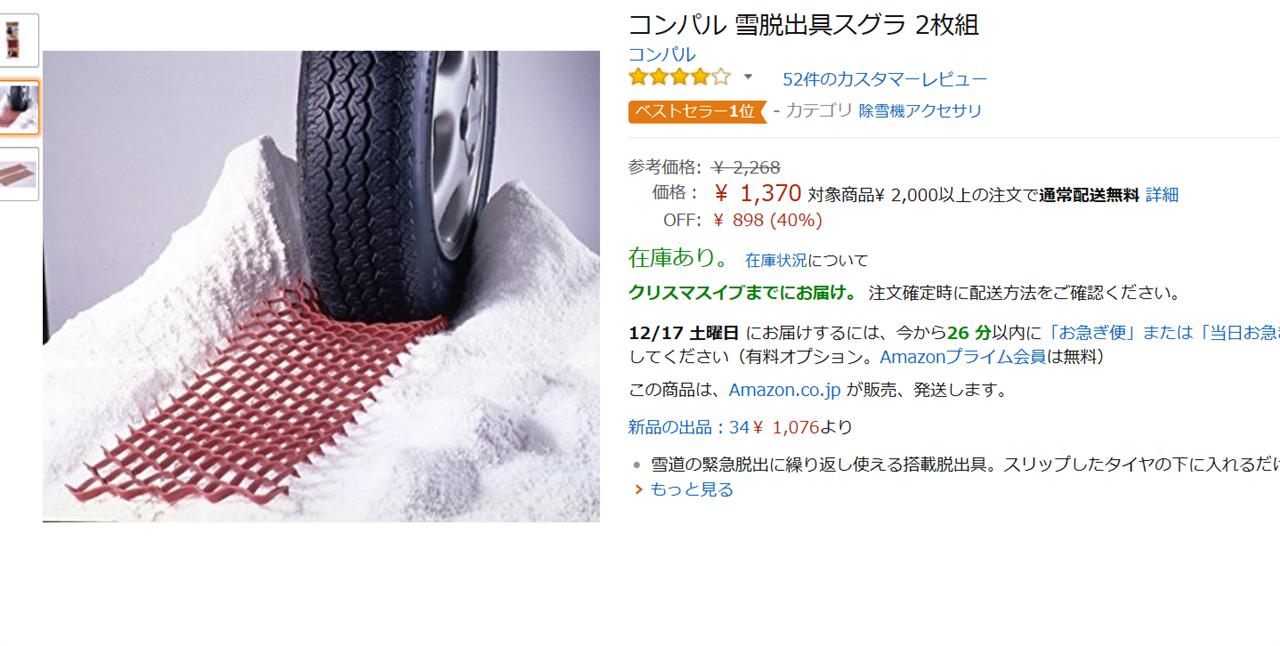
Task: Select the tire-in-snow thumbnail
Action: point(19,108)
